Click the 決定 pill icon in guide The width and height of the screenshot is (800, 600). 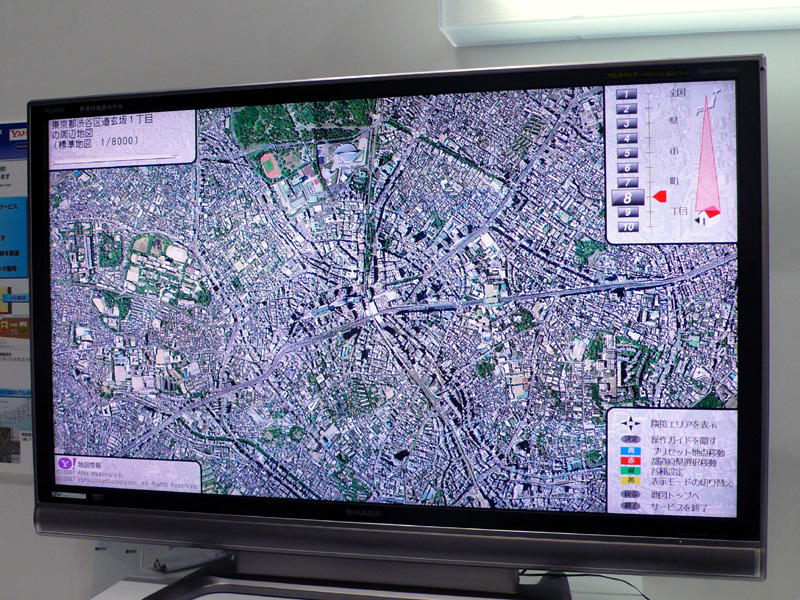[631, 439]
